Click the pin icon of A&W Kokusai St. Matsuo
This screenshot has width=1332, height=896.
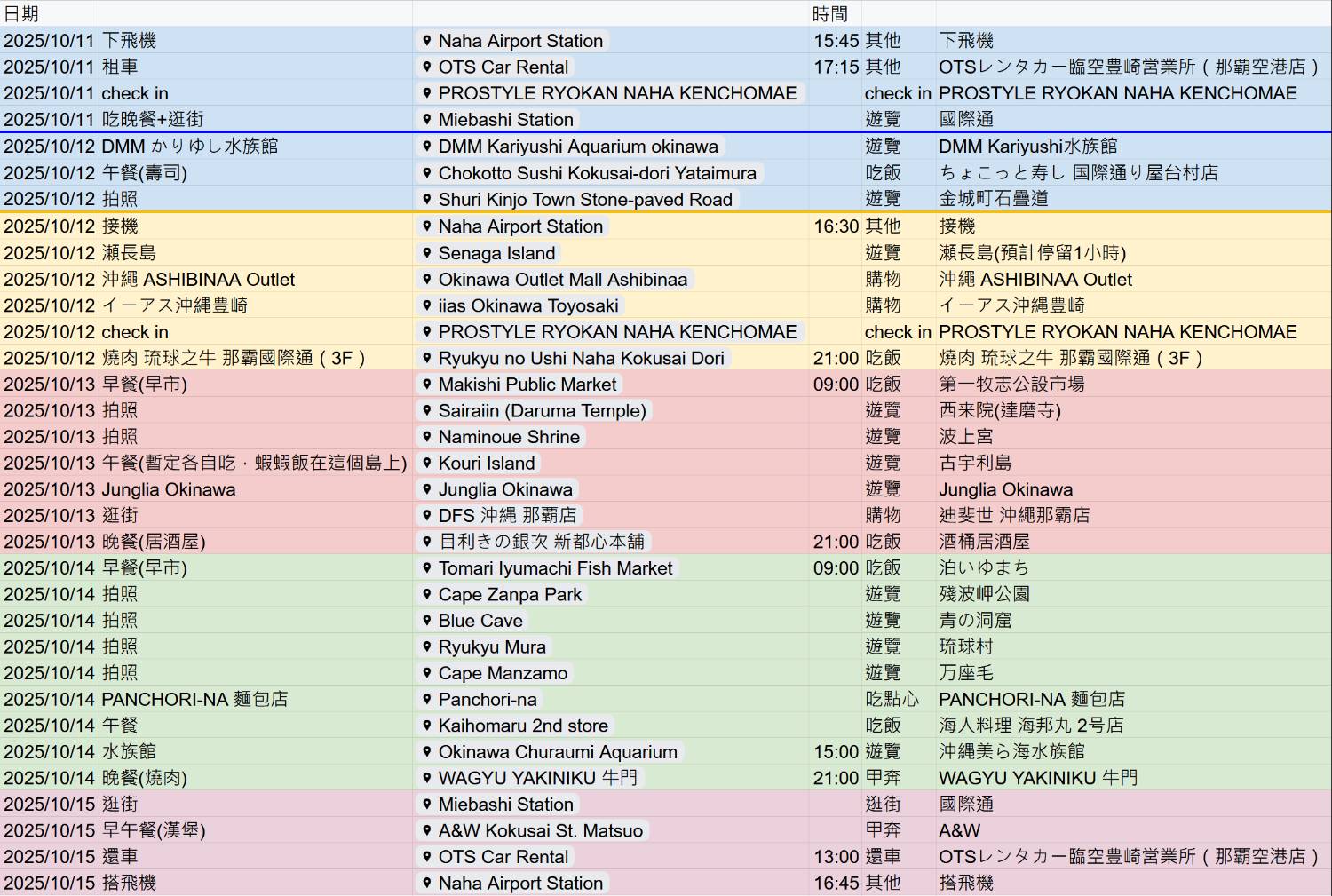click(x=427, y=830)
